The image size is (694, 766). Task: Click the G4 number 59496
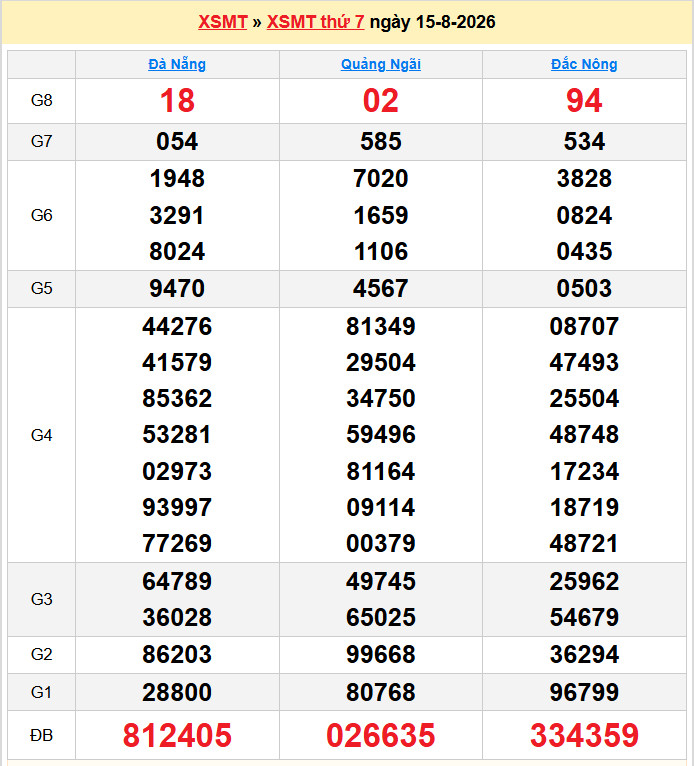point(381,435)
